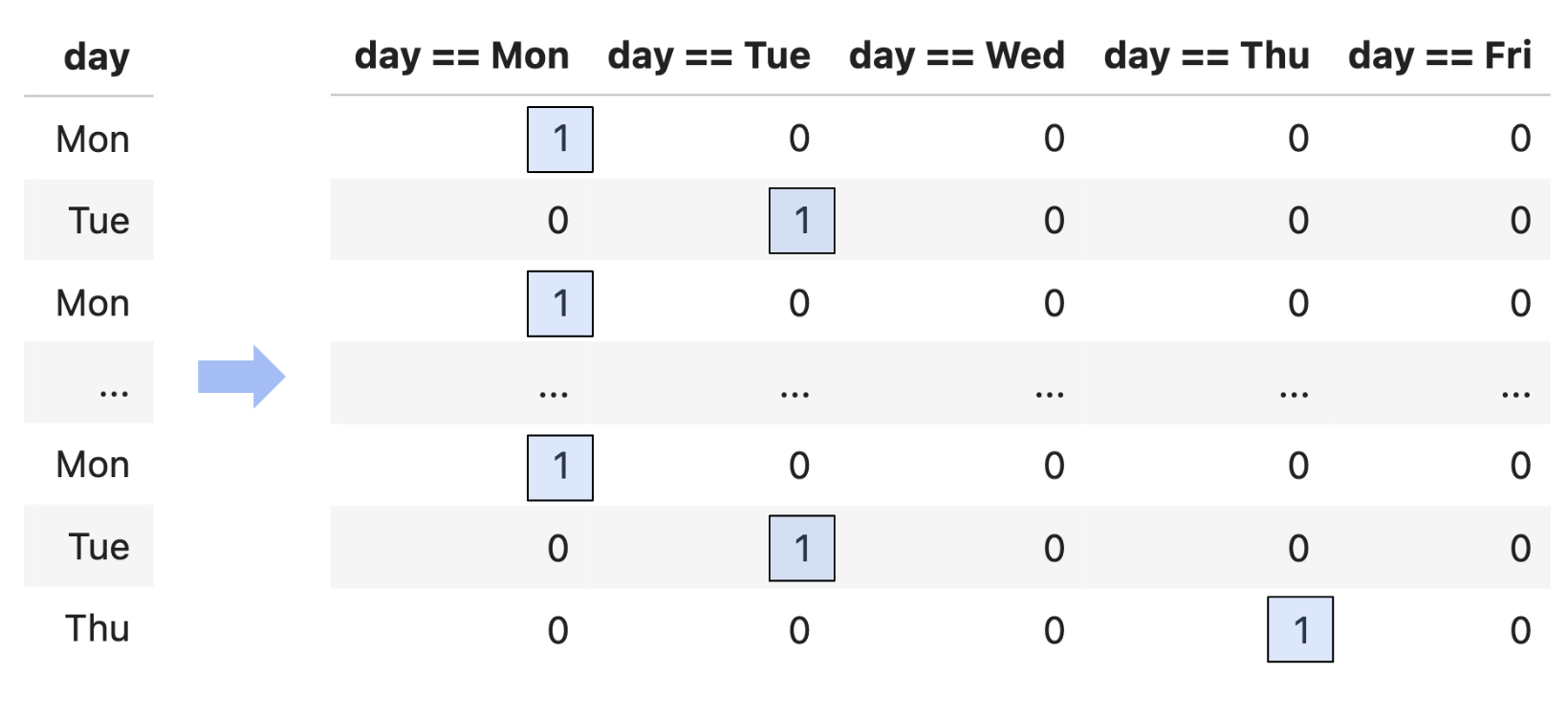This screenshot has width=1568, height=717.
Task: Select the "Thu" cell in the day column
Action: [97, 629]
